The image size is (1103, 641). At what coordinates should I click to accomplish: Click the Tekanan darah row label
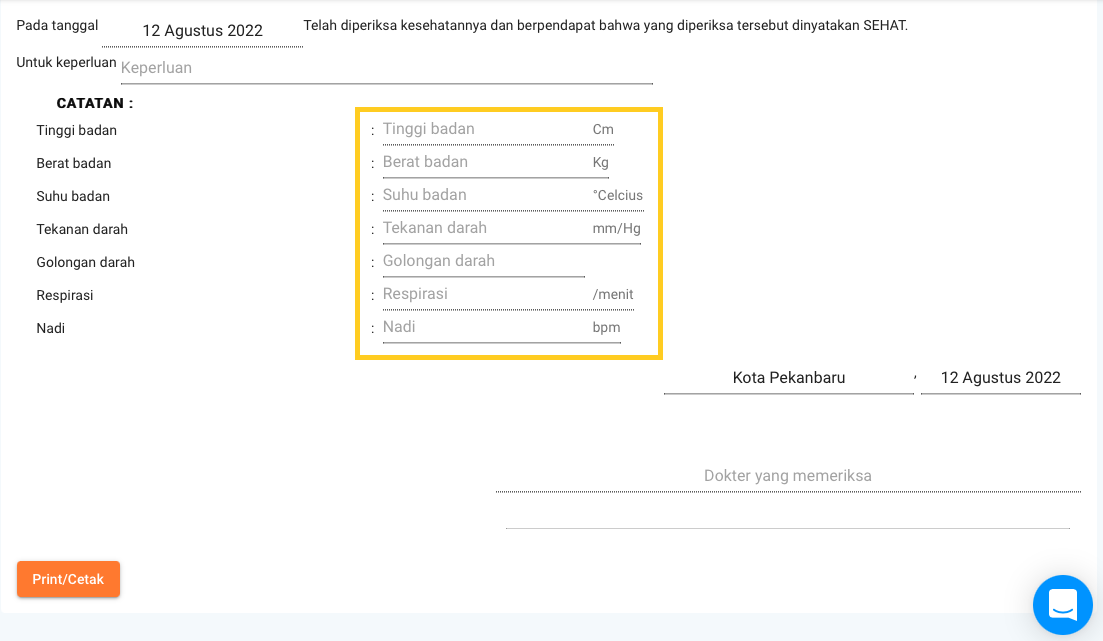click(82, 229)
